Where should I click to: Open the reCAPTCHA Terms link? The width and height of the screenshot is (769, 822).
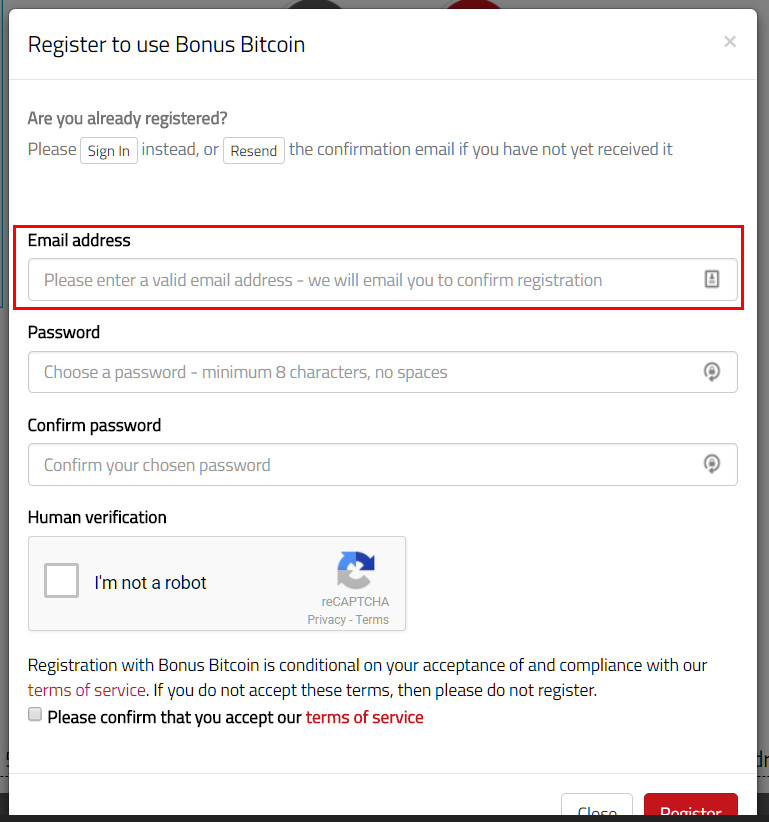(372, 620)
